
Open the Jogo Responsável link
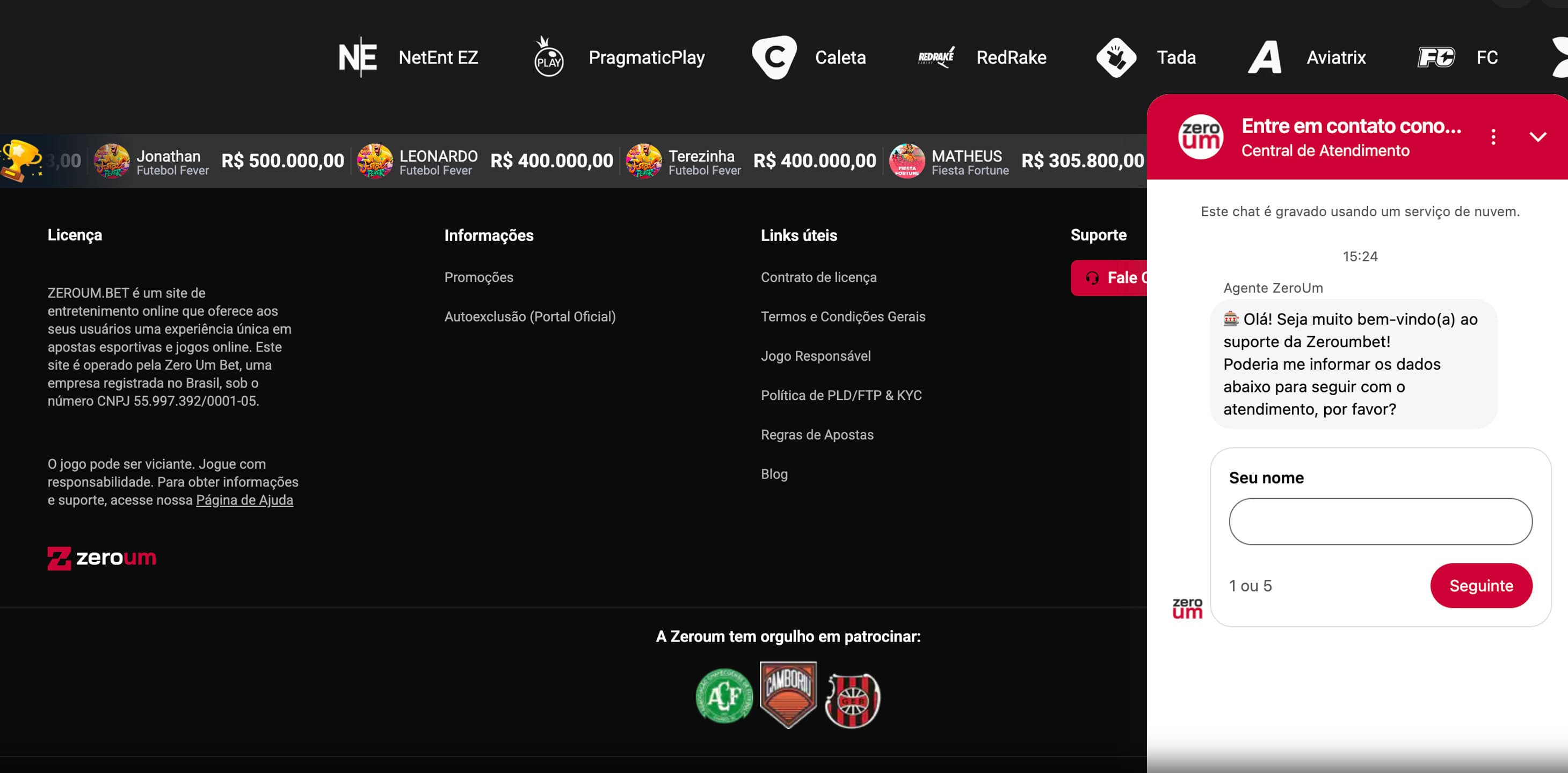point(816,356)
